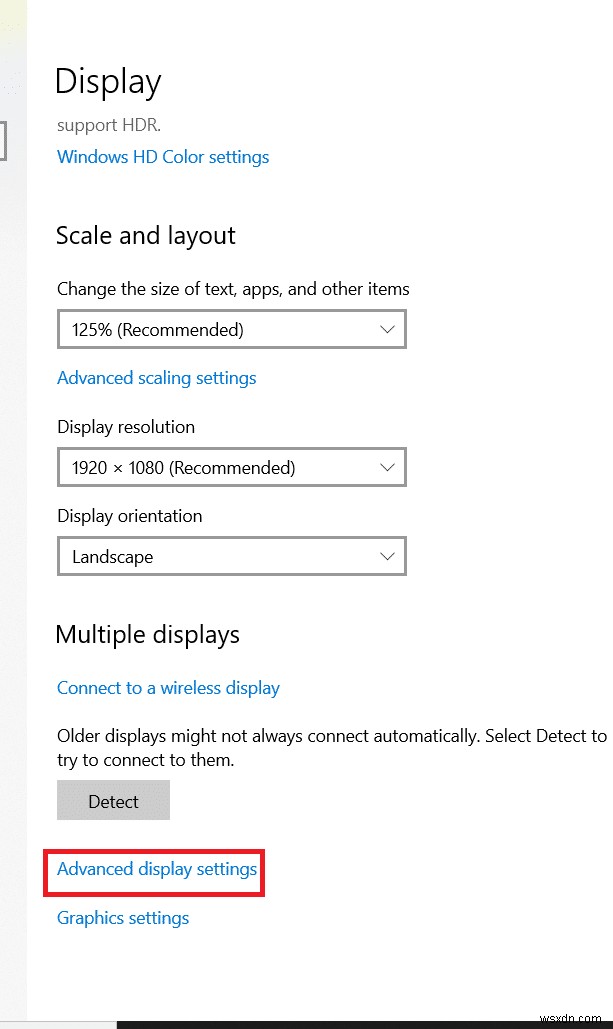Screen dimensions: 613x1029
Task: Click the Multiple displays heading
Action: click(x=148, y=635)
